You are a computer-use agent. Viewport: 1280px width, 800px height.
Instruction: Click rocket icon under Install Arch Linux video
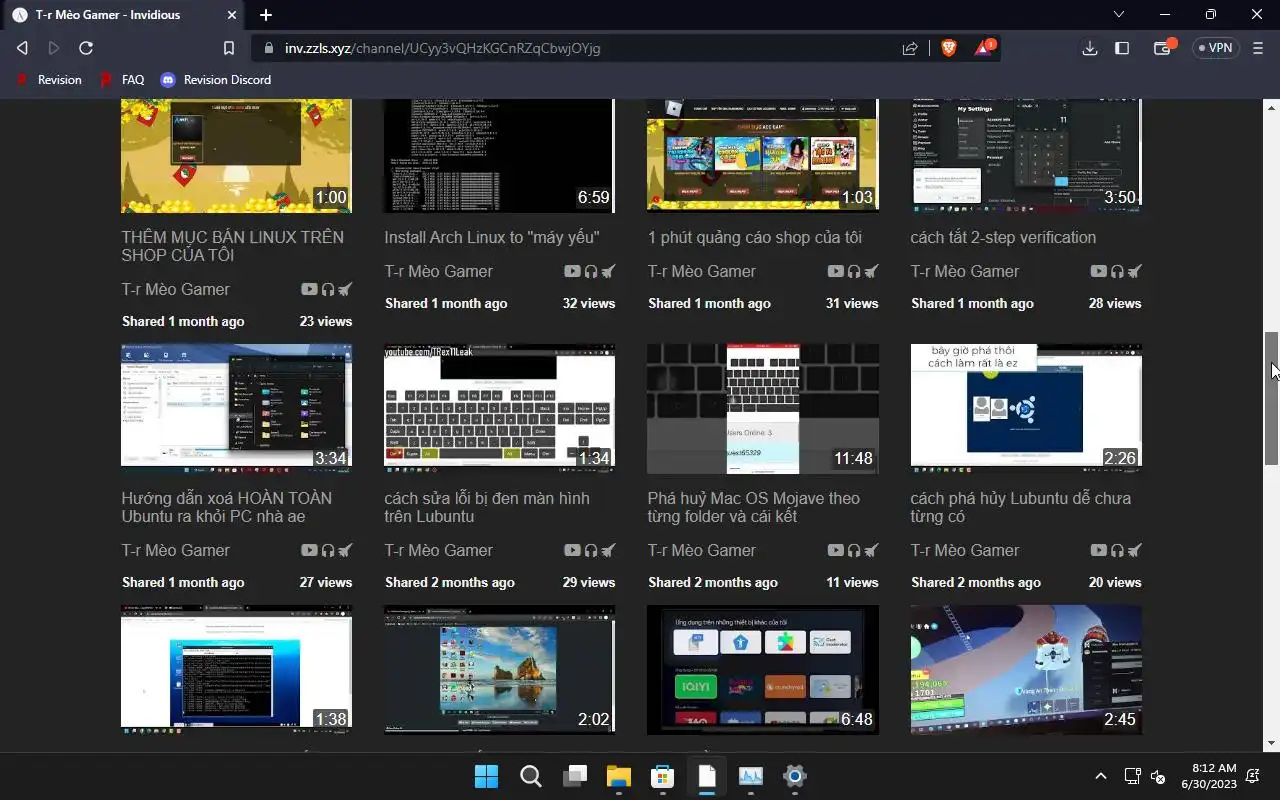[x=607, y=271]
